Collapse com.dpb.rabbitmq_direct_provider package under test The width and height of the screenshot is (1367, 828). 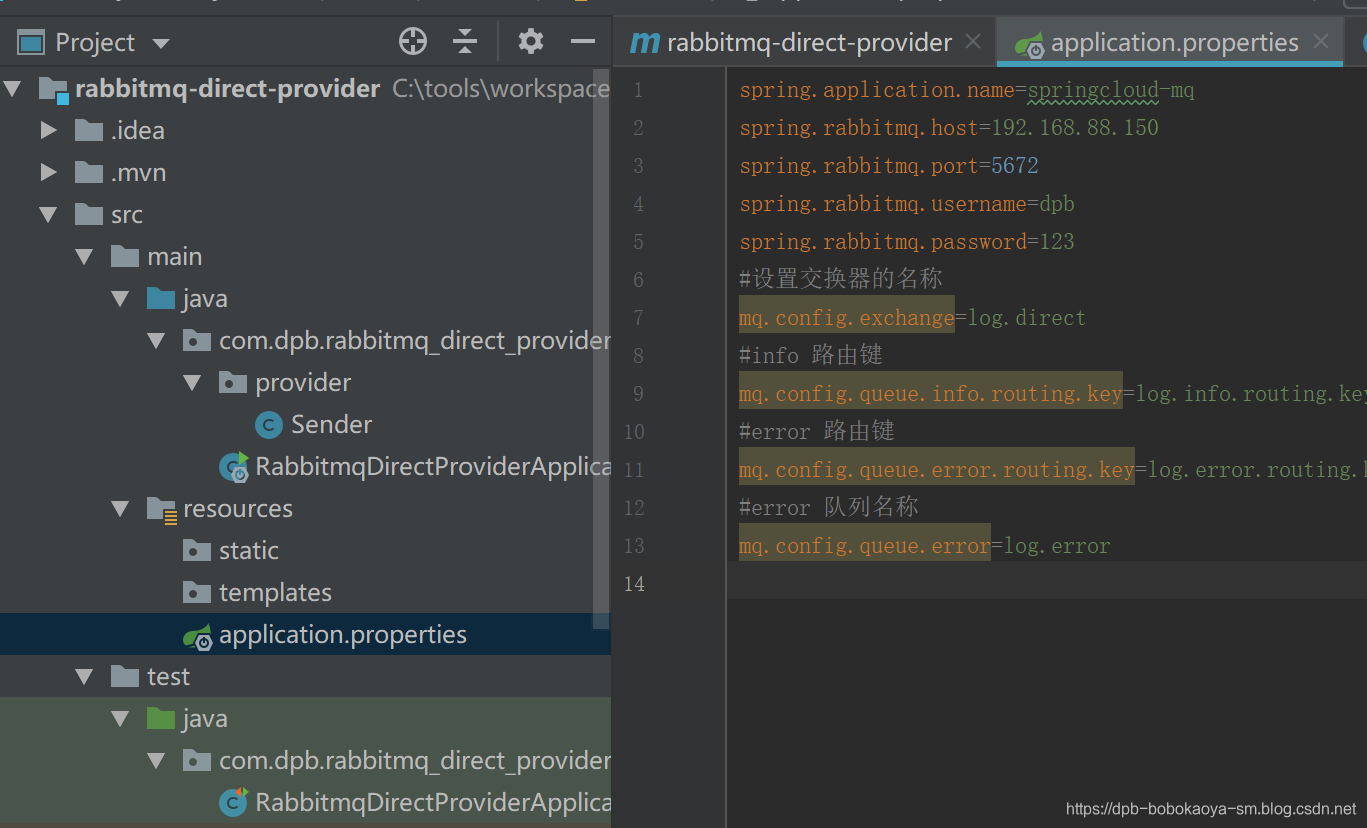coord(156,761)
